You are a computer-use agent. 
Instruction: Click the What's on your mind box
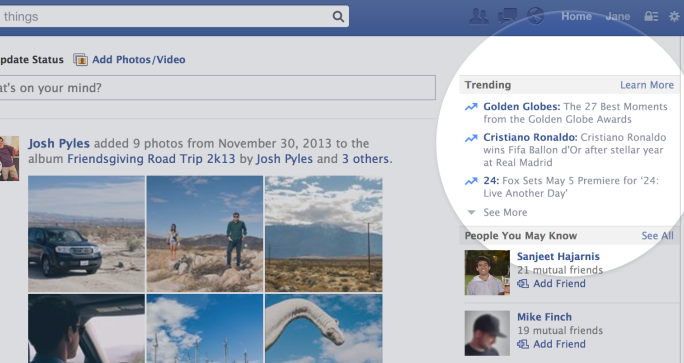pyautogui.click(x=217, y=88)
